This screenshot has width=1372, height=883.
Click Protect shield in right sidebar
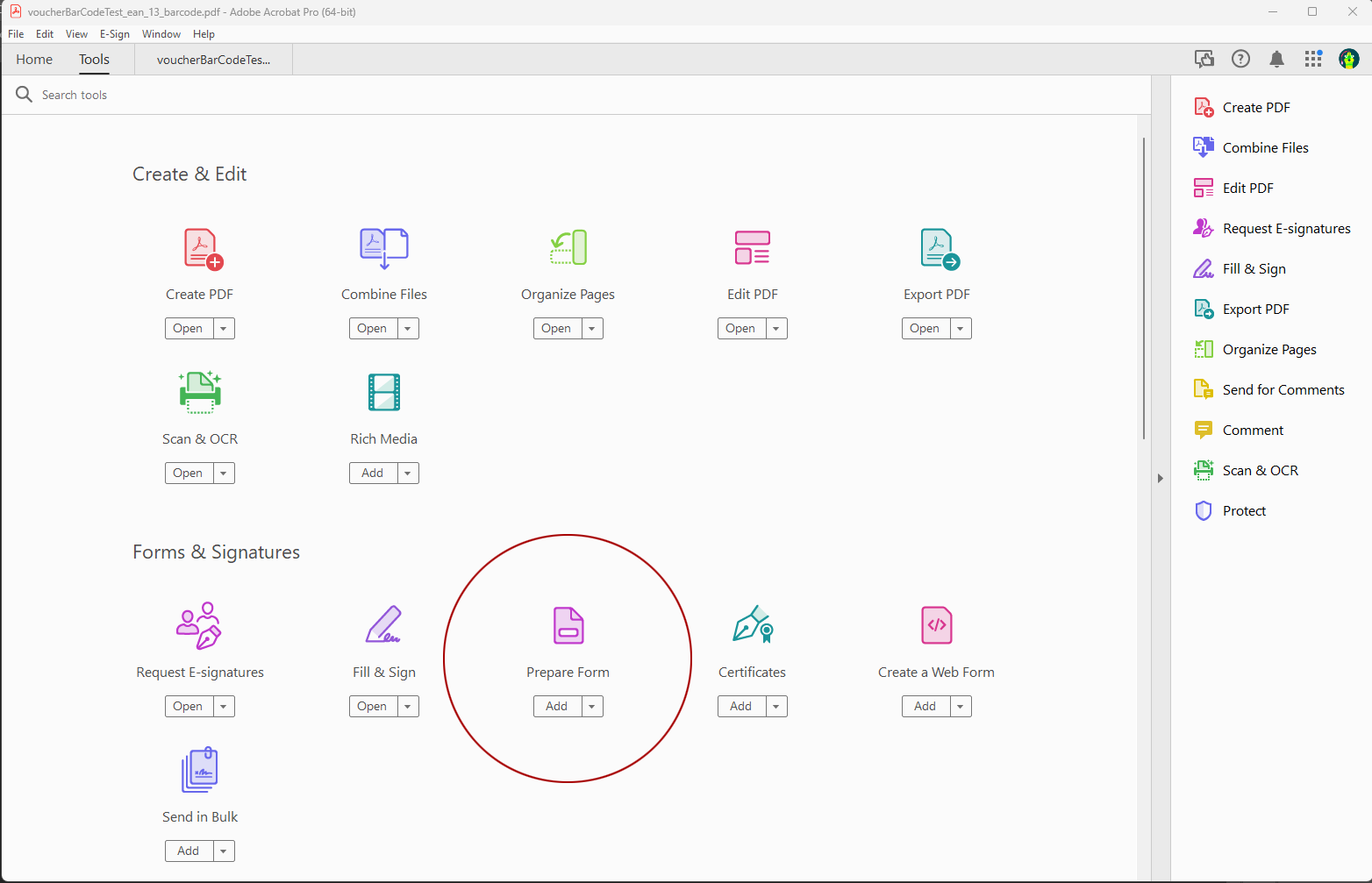(1203, 510)
